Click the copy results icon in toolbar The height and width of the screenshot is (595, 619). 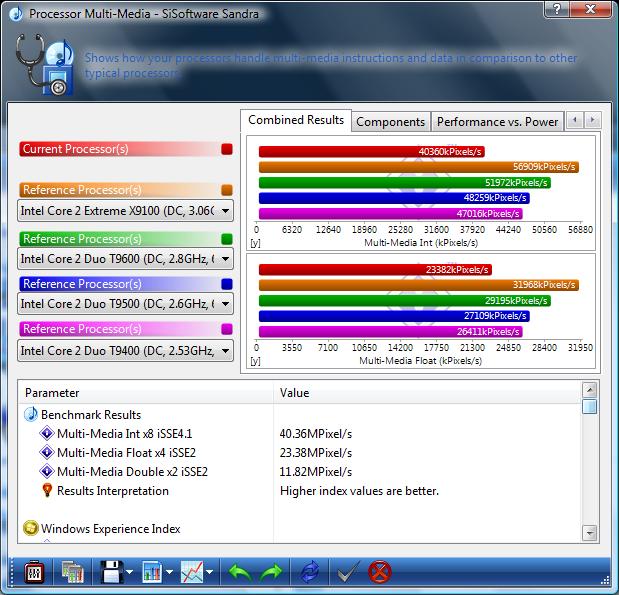pos(73,572)
